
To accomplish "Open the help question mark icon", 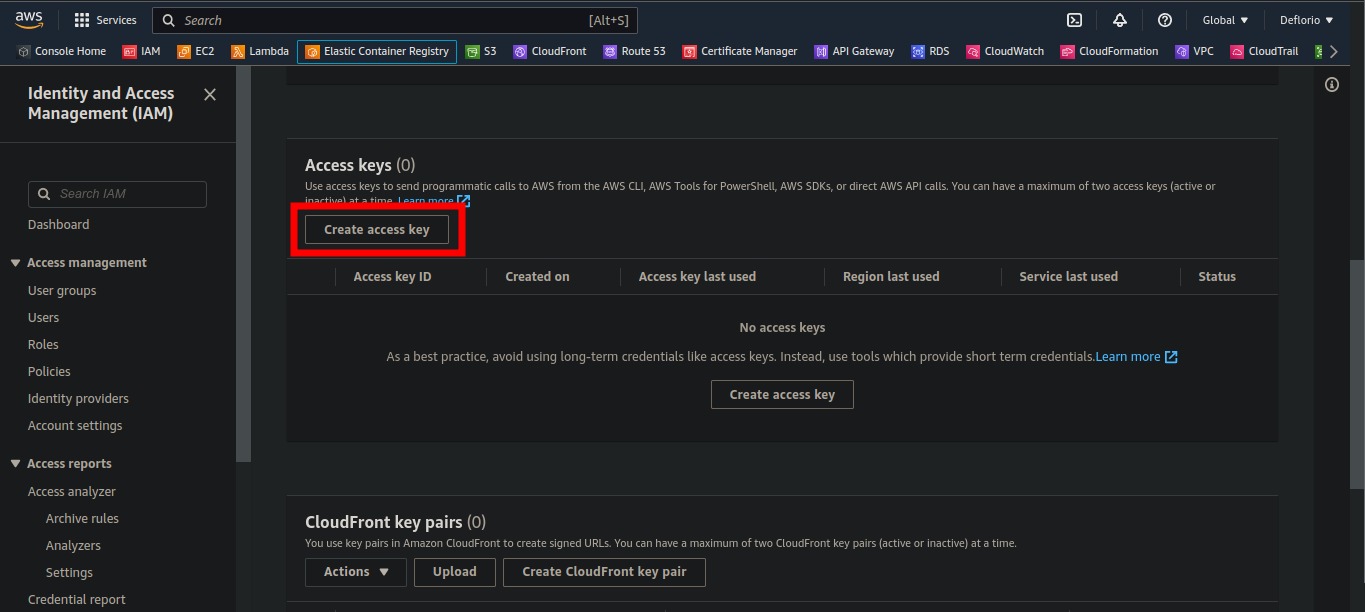I will pos(1164,20).
